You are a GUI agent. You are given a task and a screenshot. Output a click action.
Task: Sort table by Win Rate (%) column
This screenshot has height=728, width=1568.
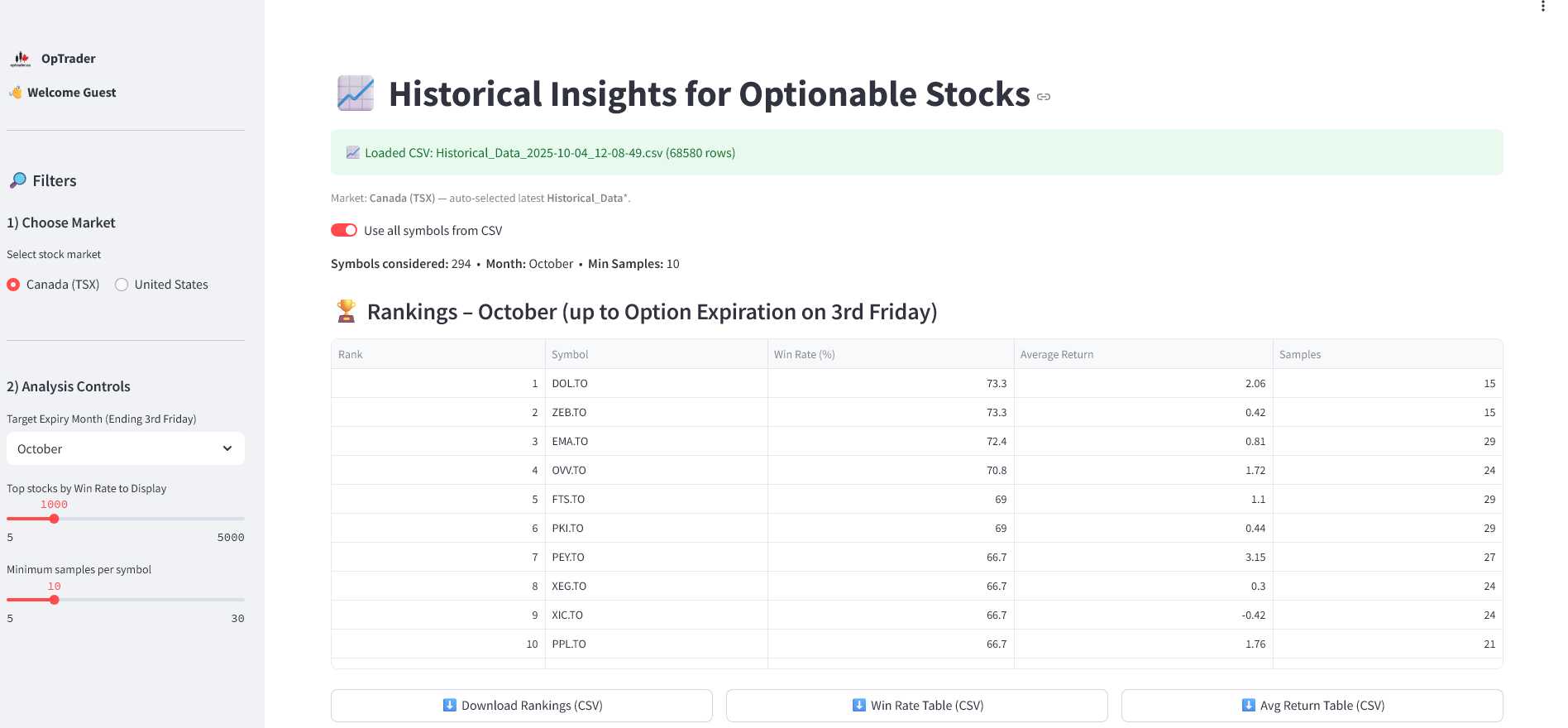pos(805,354)
